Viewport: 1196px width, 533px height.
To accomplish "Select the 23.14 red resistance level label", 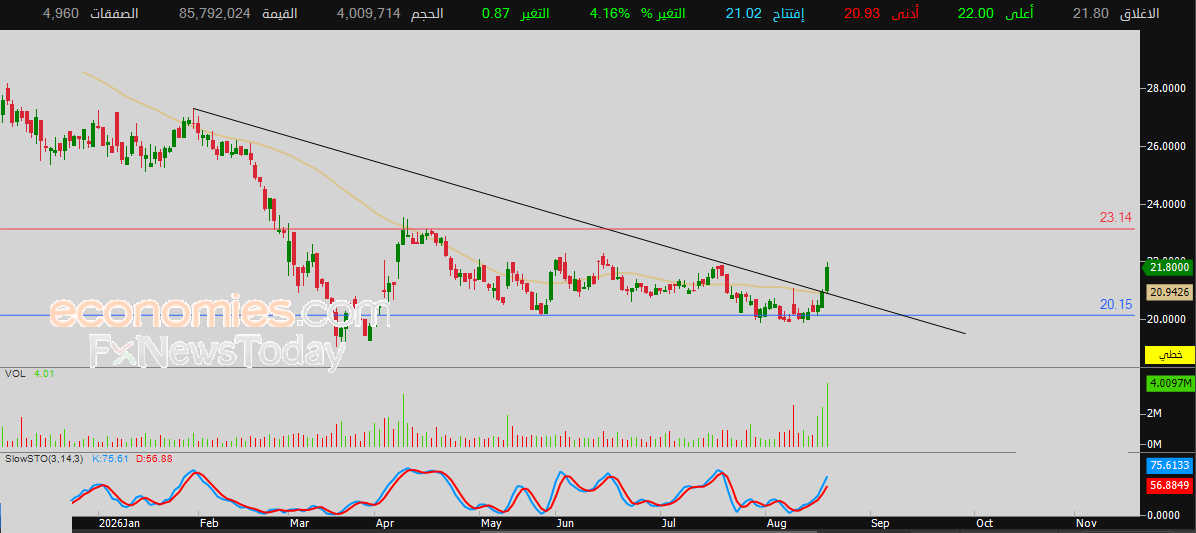I will 1117,218.
